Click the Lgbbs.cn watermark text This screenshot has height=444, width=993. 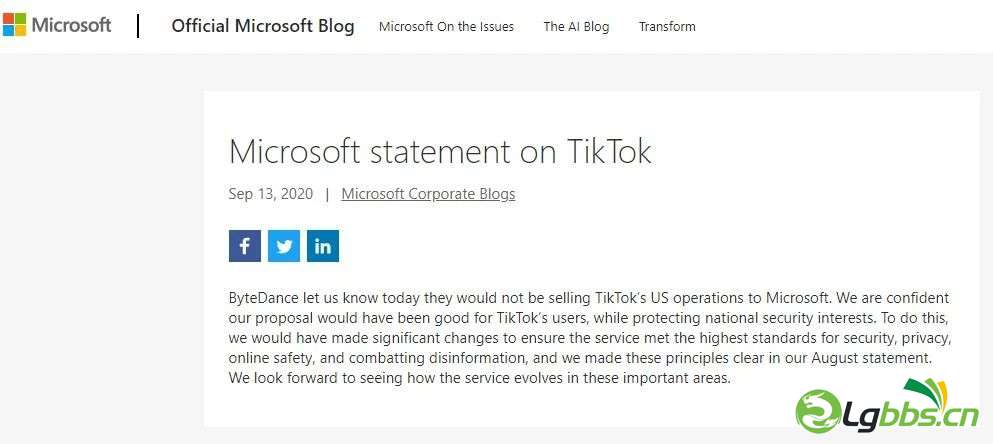(x=909, y=415)
